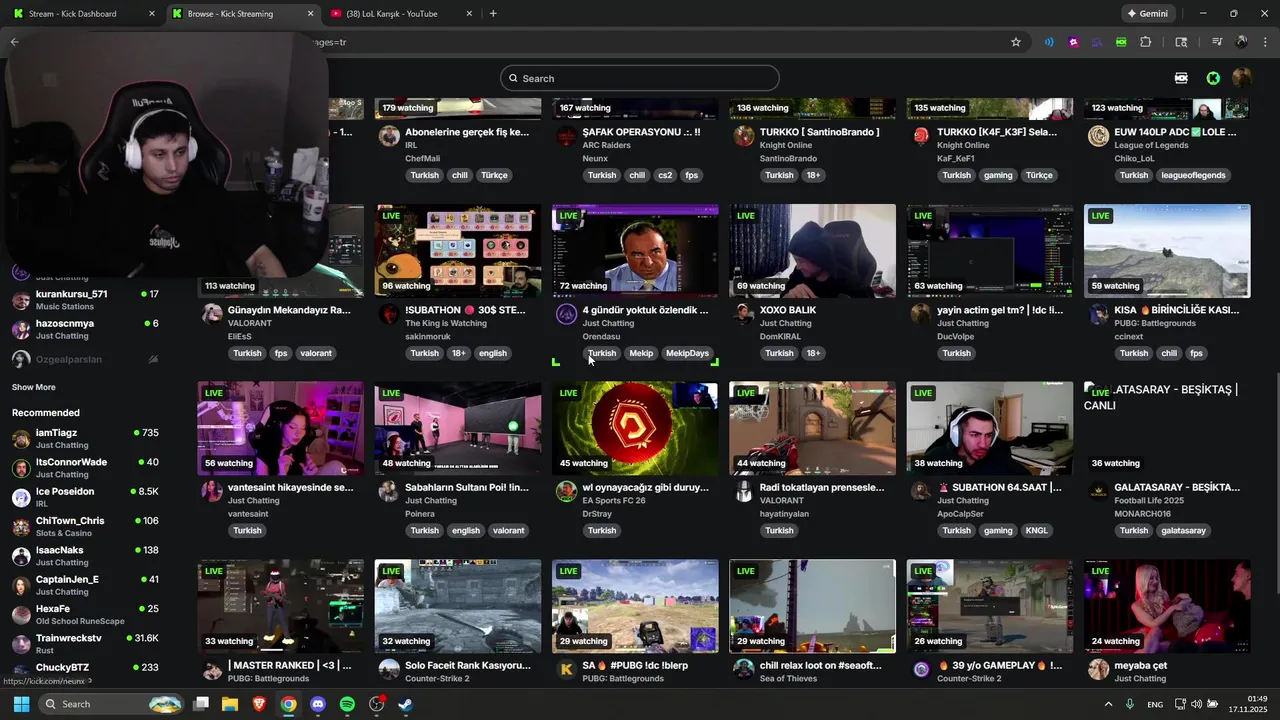Close the Browse - Kick Streaming tab
The image size is (1280, 720).
(x=310, y=14)
